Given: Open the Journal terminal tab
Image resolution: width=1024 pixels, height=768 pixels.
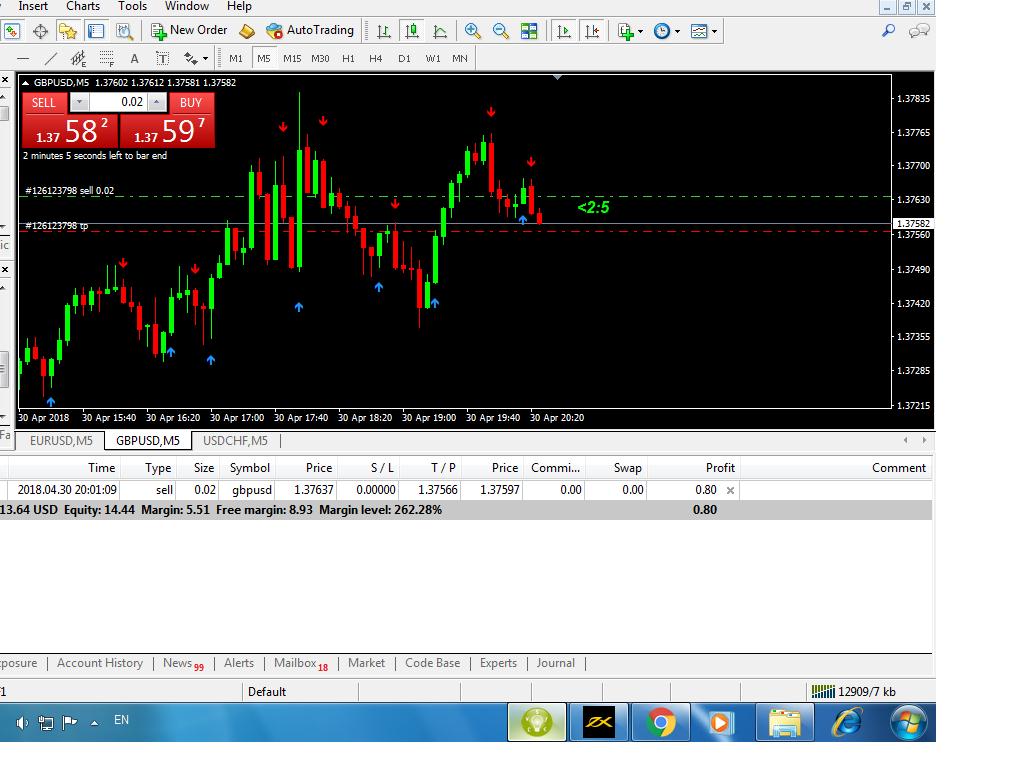Looking at the screenshot, I should pyautogui.click(x=556, y=663).
